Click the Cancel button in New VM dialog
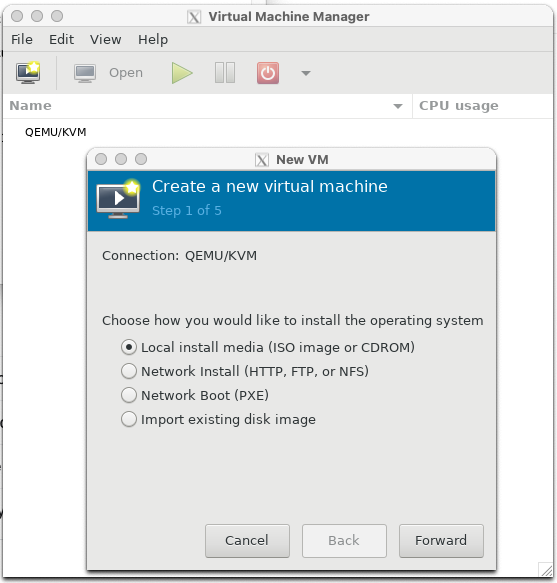The image size is (557, 583). point(247,541)
